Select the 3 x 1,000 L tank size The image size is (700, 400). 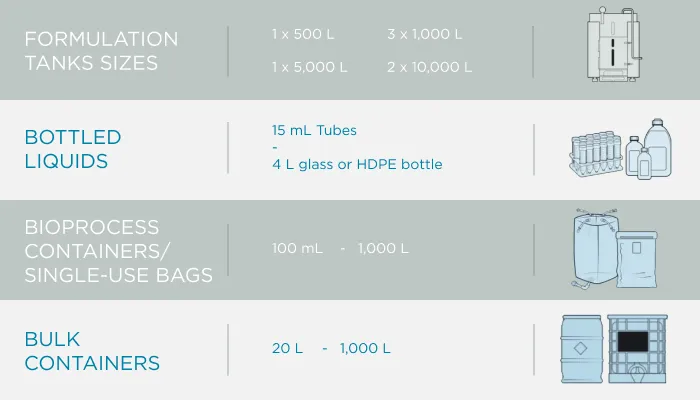point(425,34)
